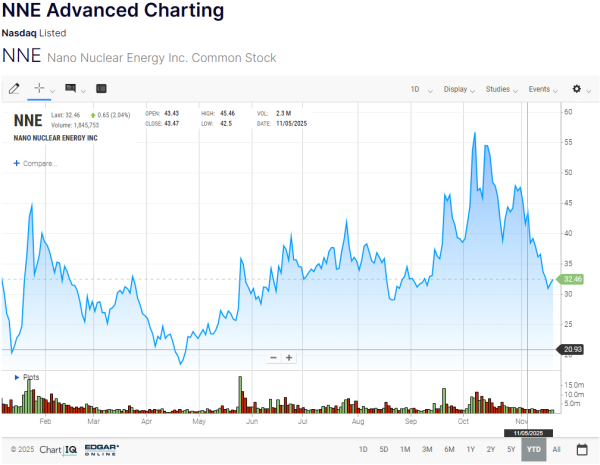Show the All time range
Viewport: 600px width, 465px height.
[x=557, y=449]
